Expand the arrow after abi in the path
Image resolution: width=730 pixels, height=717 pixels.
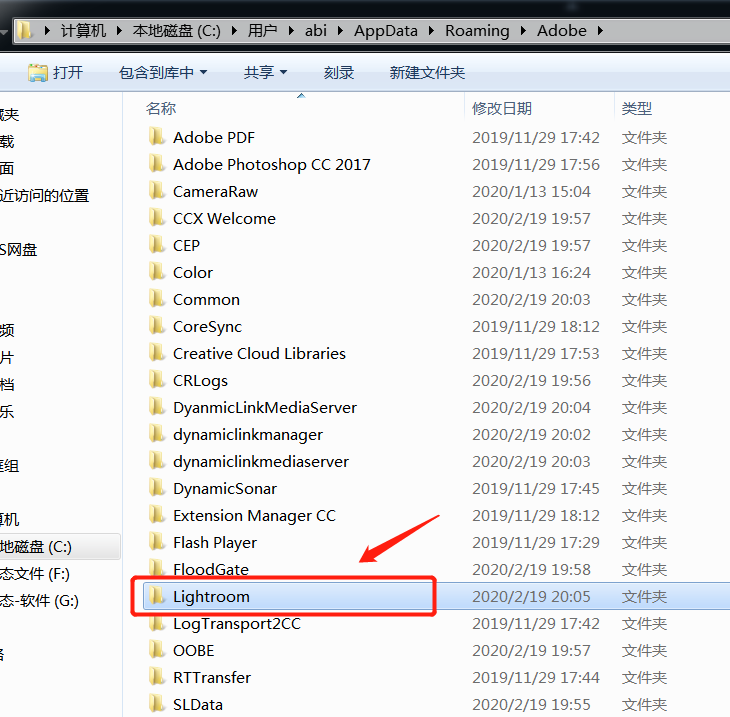pos(340,31)
